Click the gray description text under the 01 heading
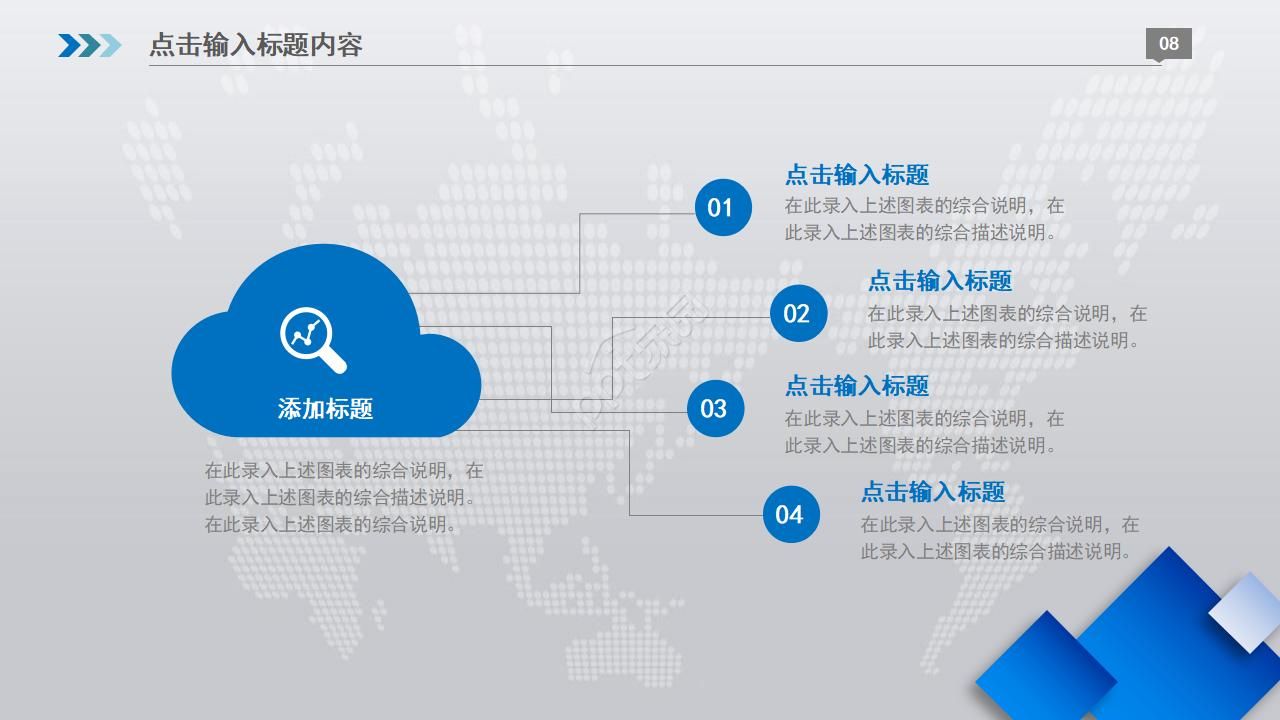This screenshot has height=720, width=1280. [923, 219]
